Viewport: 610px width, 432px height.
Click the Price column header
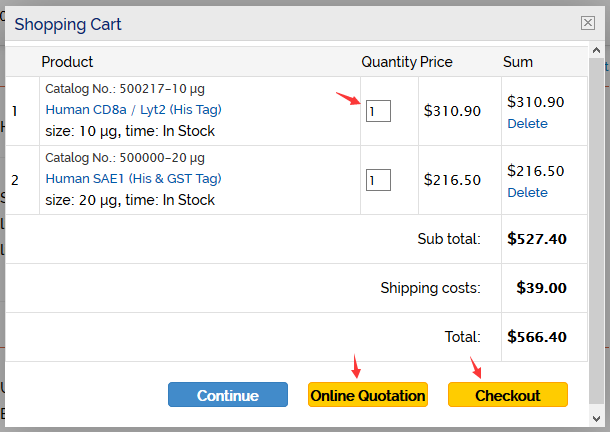point(436,62)
